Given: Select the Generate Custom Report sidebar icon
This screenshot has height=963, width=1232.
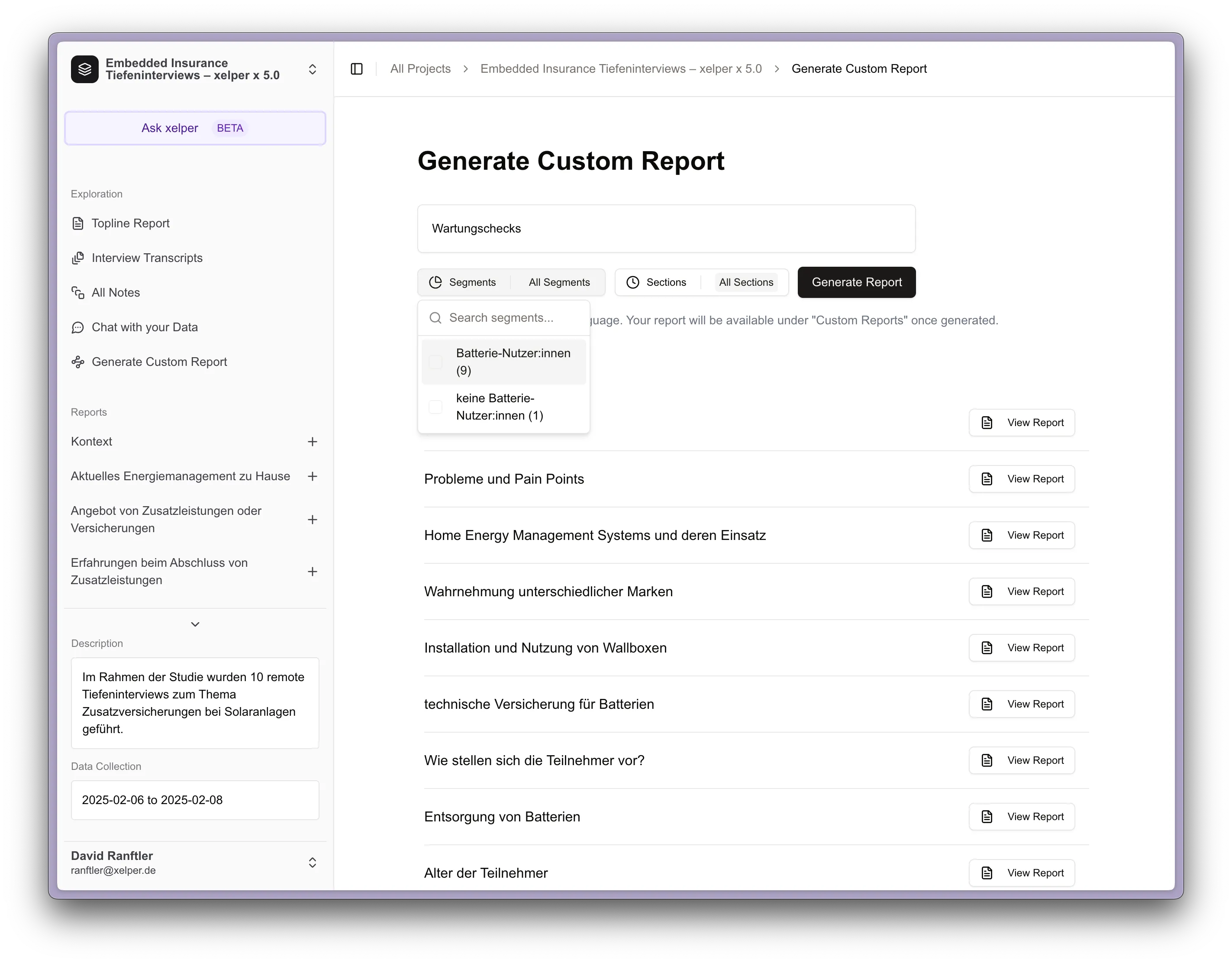Looking at the screenshot, I should 78,362.
